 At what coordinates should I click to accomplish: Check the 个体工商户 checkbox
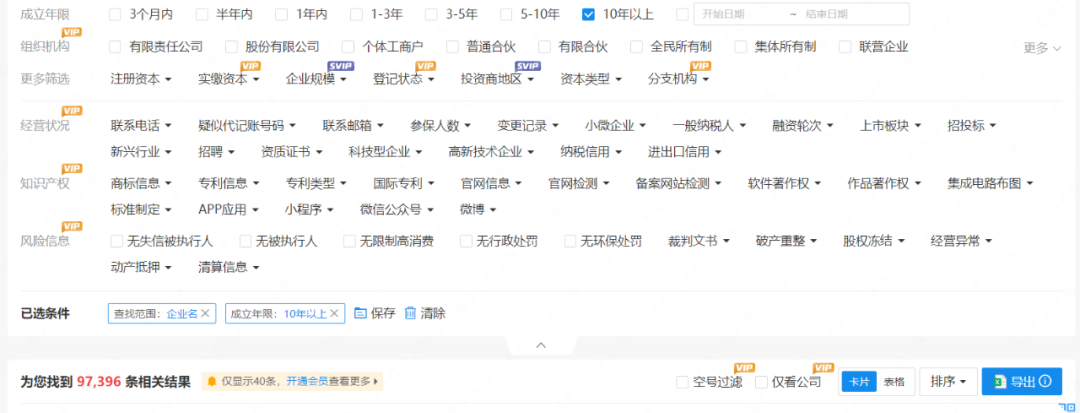349,47
